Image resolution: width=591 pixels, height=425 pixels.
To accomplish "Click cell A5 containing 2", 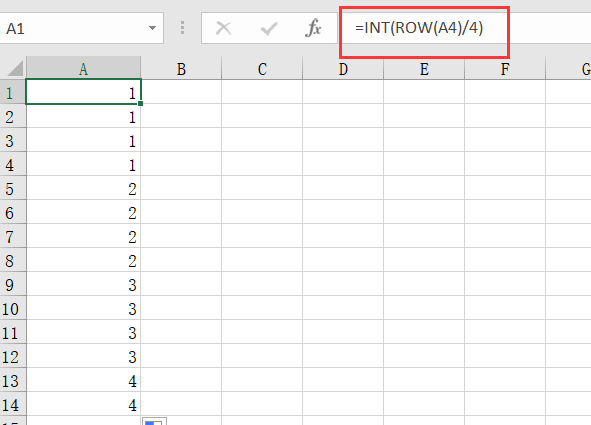I will 83,188.
